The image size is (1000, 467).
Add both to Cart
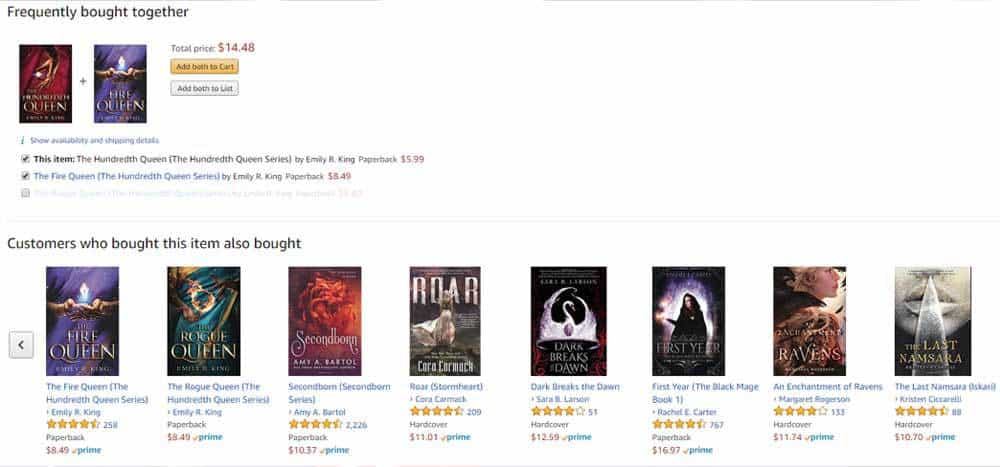click(204, 66)
